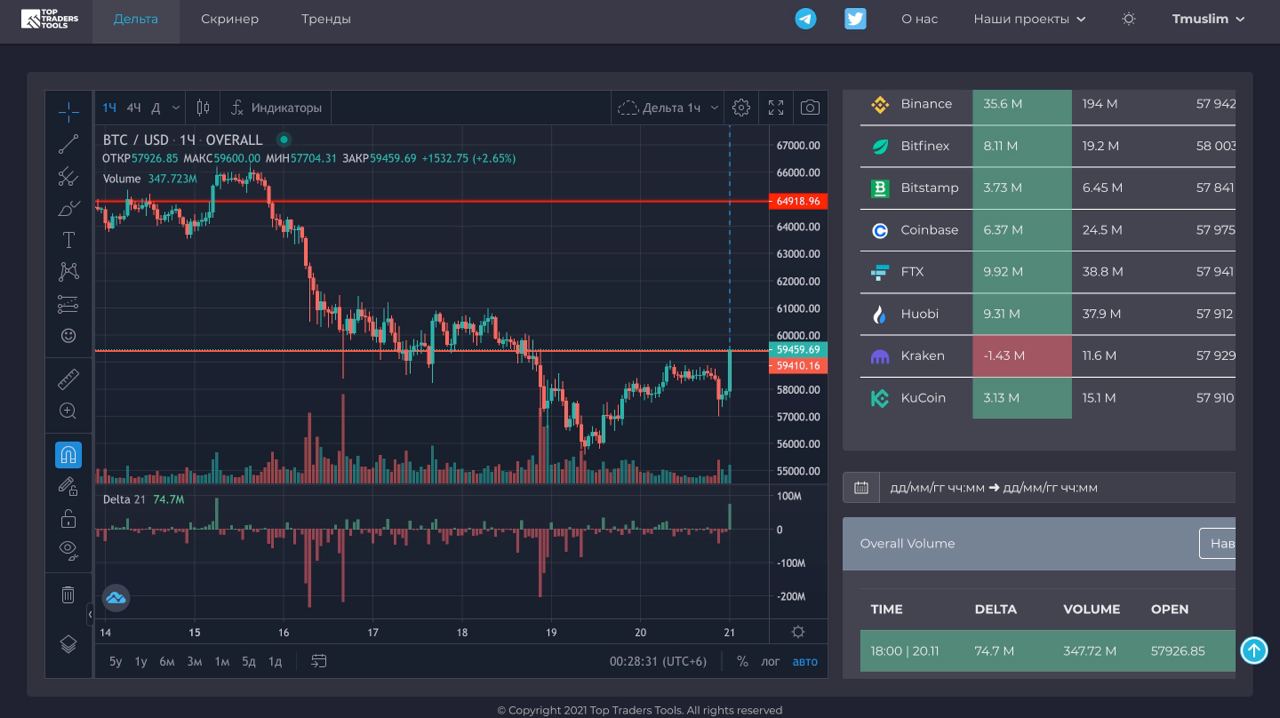Select the Text annotation tool
The width and height of the screenshot is (1280, 718).
pos(68,240)
